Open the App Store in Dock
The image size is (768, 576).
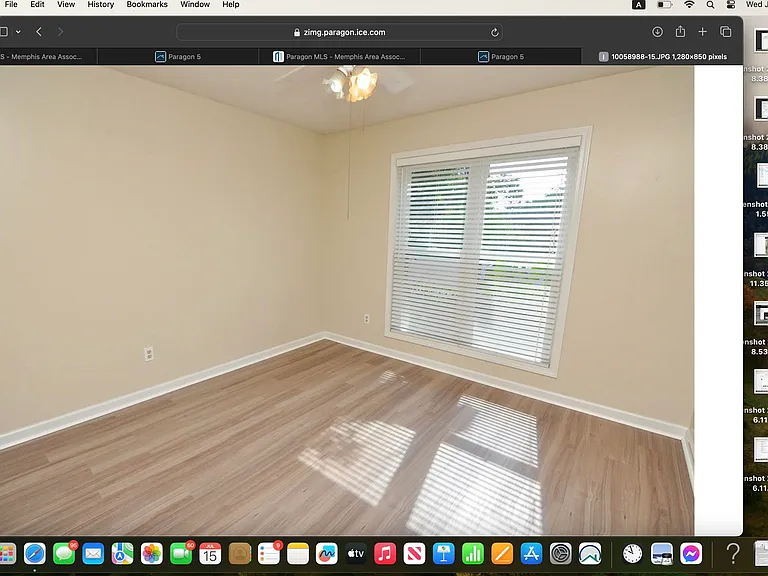tap(531, 554)
